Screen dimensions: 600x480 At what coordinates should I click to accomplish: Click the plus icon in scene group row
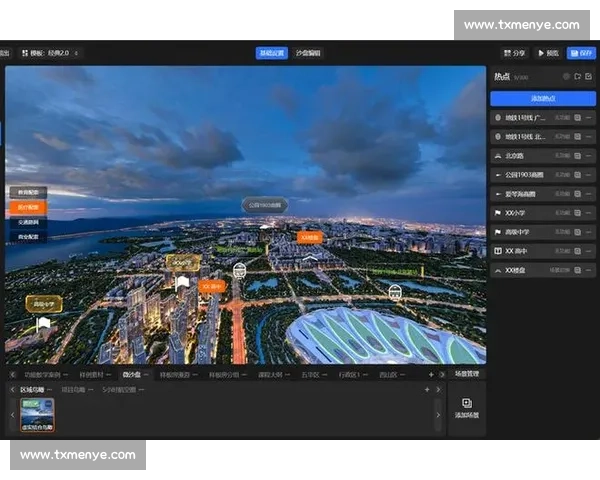427,389
